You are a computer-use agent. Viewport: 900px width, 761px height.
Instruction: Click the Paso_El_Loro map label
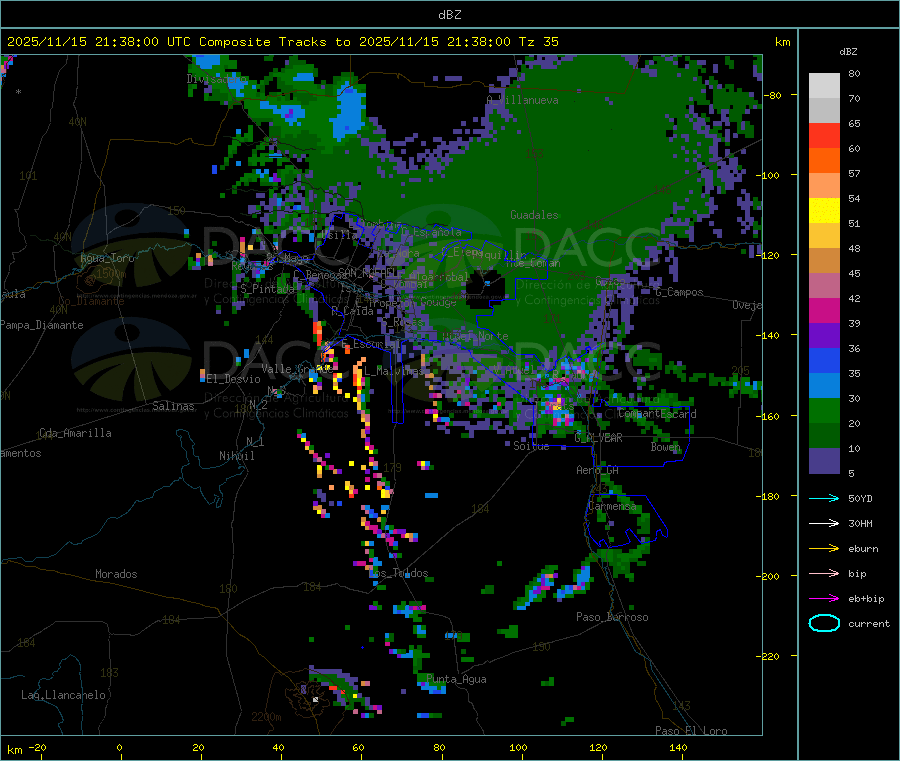(x=692, y=731)
